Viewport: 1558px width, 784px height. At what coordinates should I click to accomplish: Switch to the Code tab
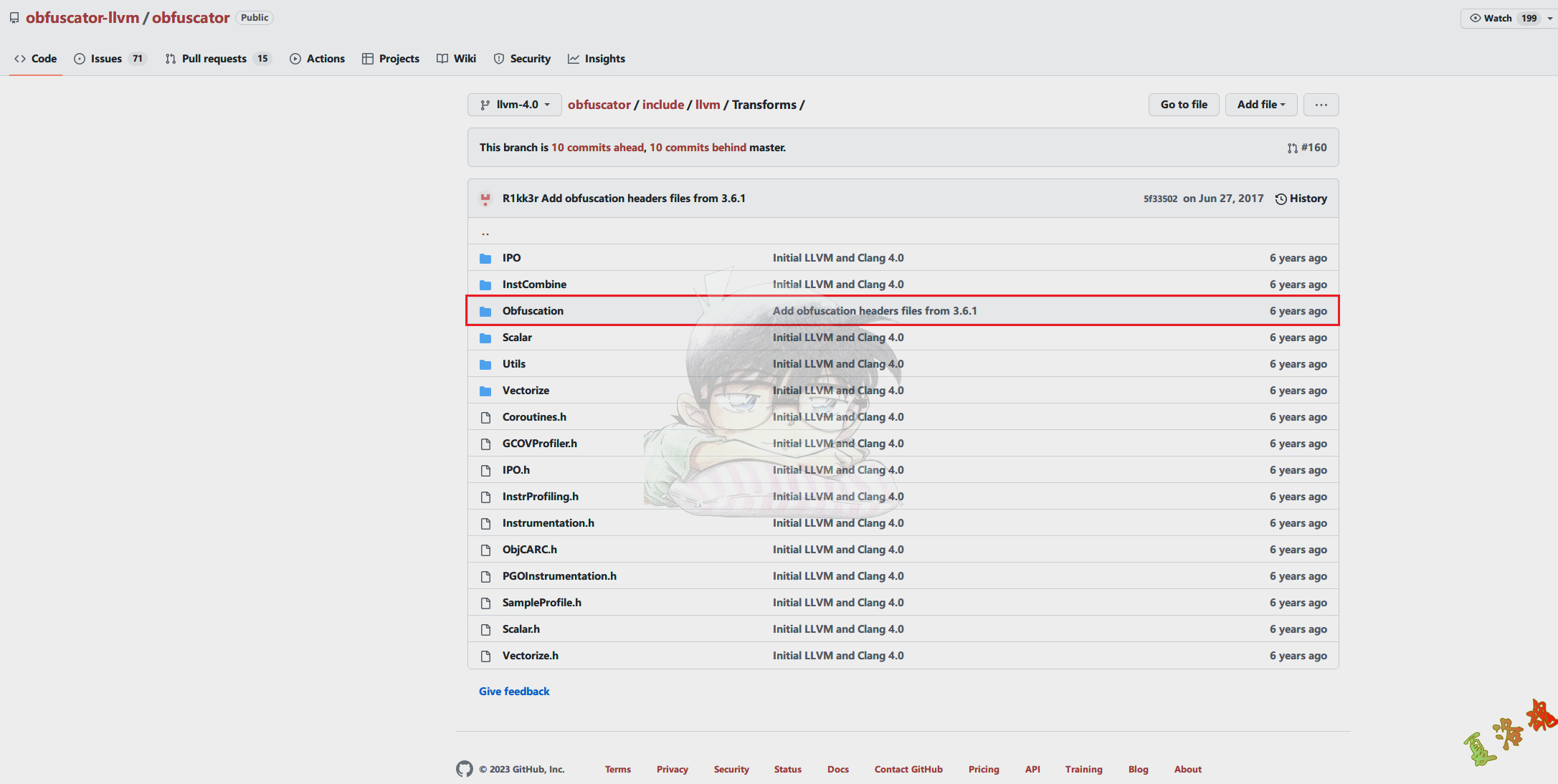click(x=36, y=59)
